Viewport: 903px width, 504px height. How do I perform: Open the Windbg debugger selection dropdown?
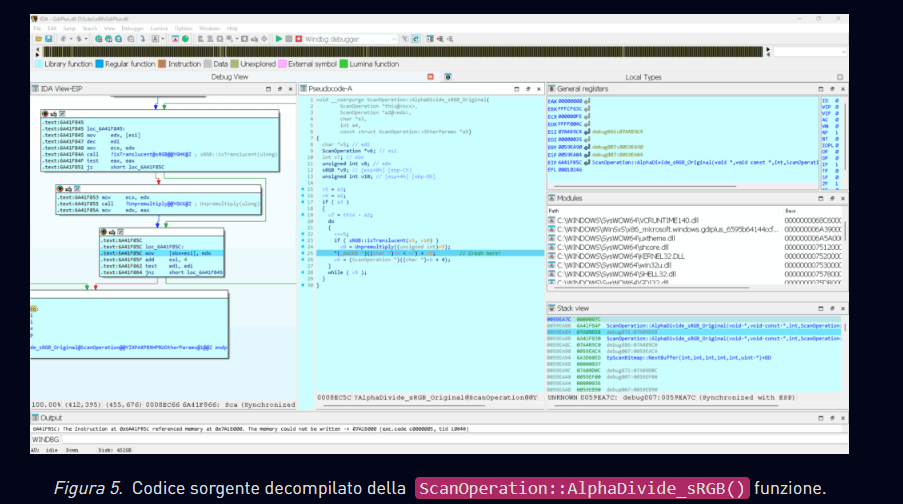pyautogui.click(x=351, y=39)
